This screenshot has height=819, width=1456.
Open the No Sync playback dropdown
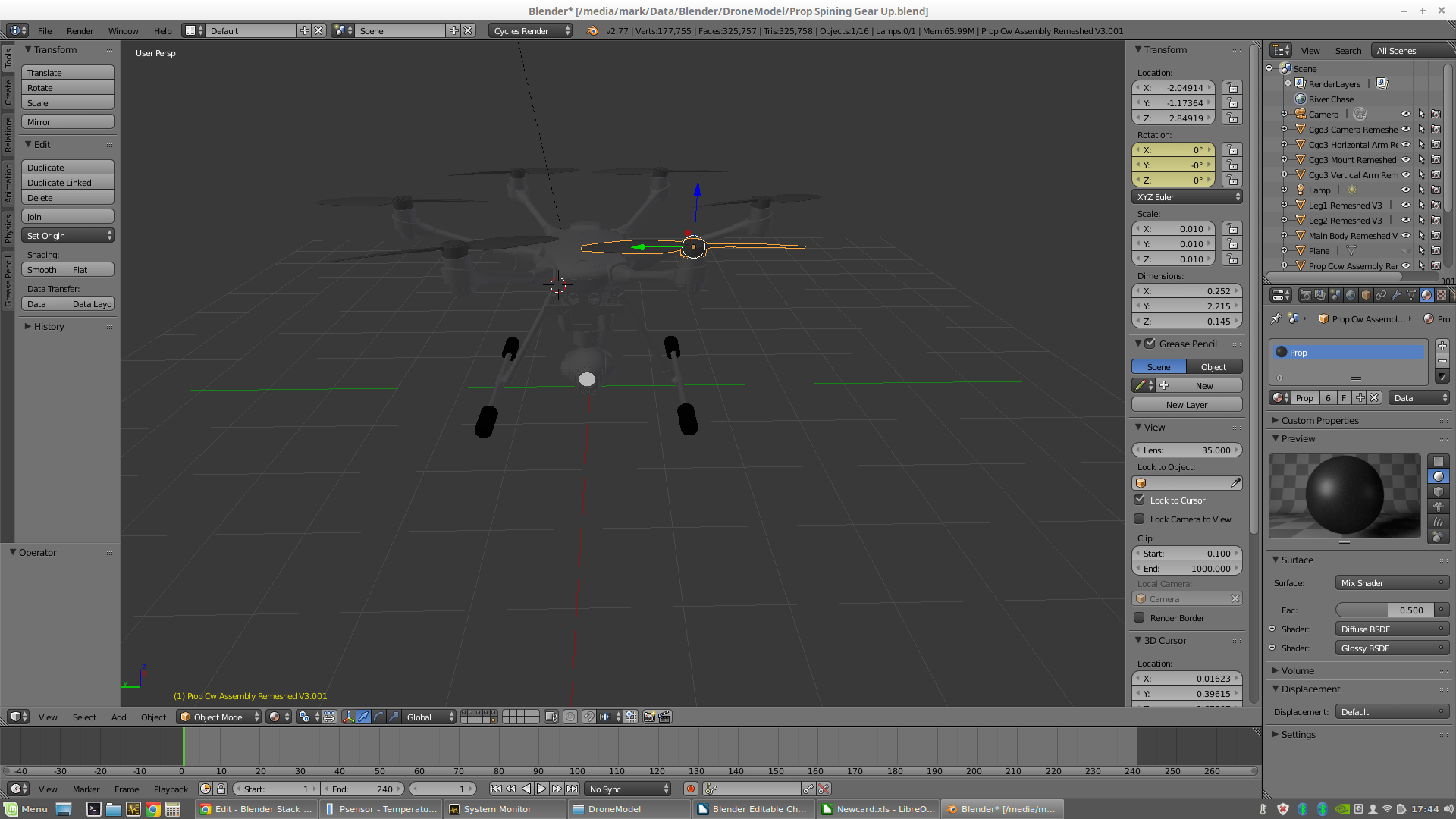628,789
